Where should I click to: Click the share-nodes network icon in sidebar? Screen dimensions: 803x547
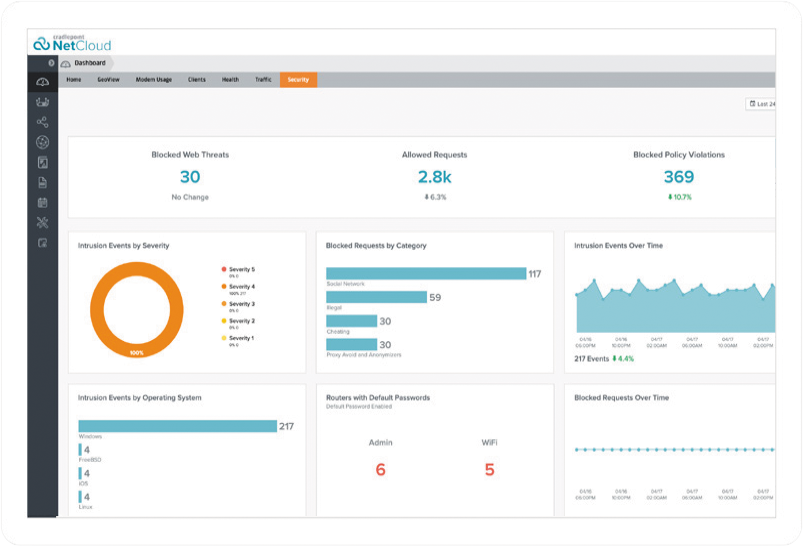tap(42, 122)
